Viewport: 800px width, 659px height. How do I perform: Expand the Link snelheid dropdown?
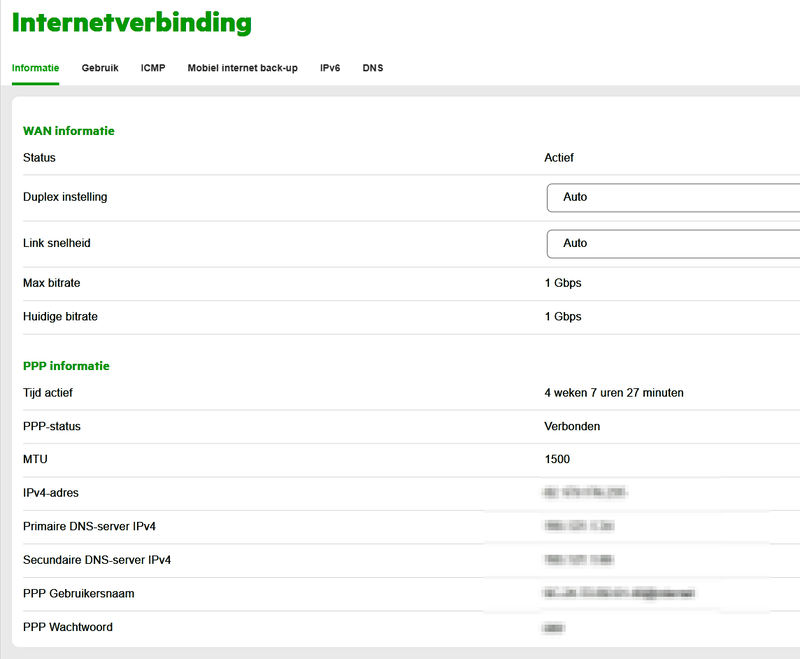673,244
